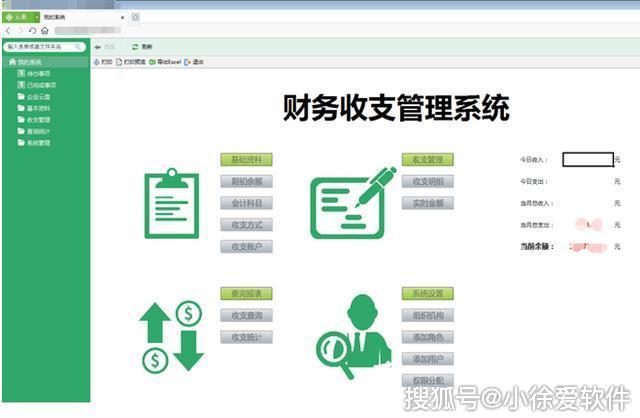Click the pen and form illustration icon

point(353,203)
